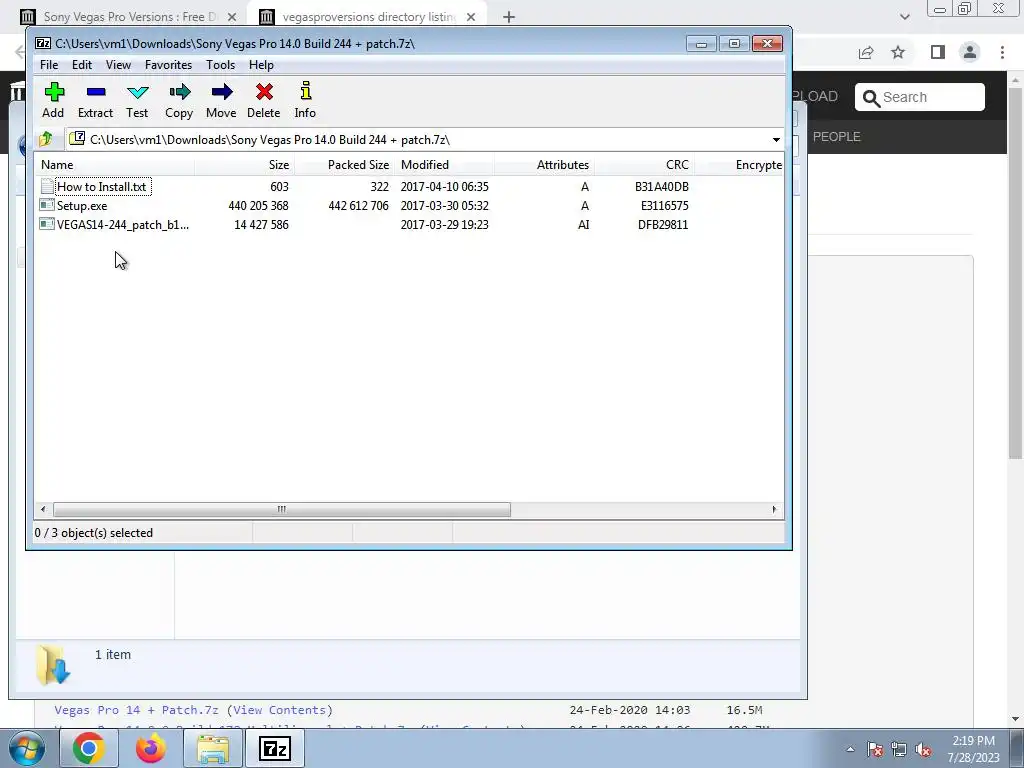Sort by the Attributes column header

pos(544,165)
